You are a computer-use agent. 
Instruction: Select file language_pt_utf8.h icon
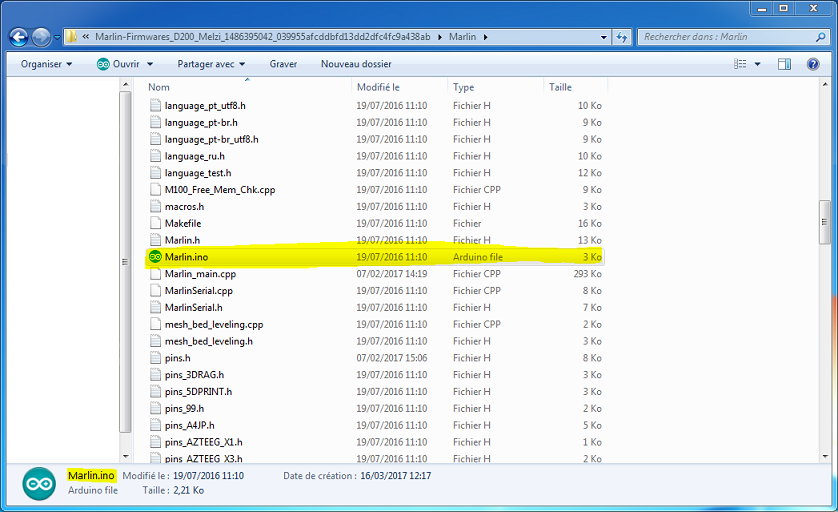pos(155,106)
